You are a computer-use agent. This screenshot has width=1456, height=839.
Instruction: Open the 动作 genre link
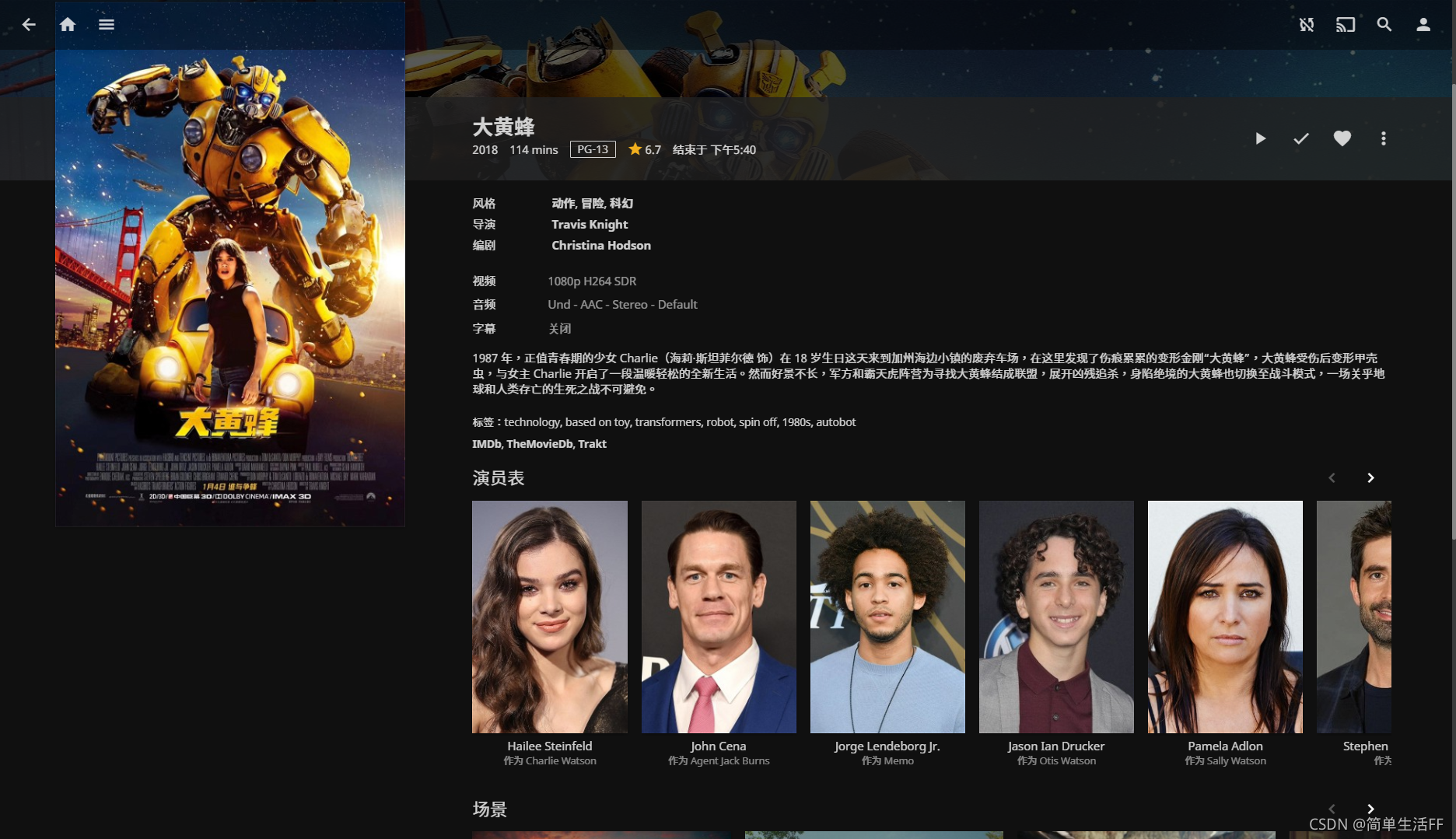pos(562,203)
